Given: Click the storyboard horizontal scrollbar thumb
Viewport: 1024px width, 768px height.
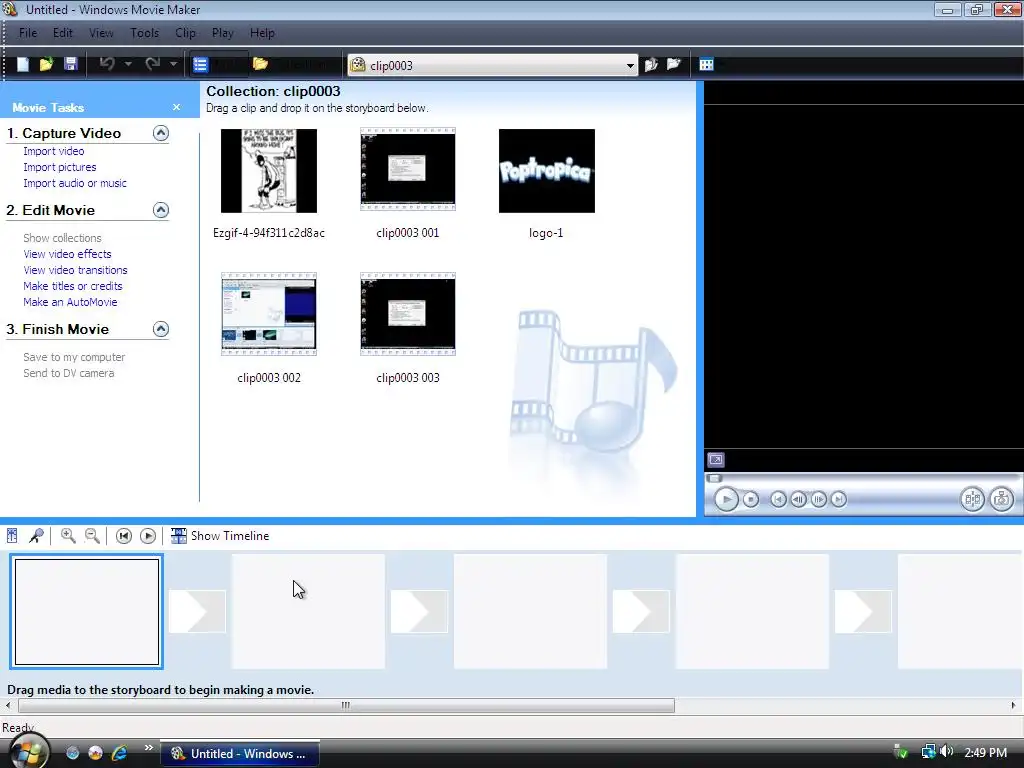Looking at the screenshot, I should 346,705.
